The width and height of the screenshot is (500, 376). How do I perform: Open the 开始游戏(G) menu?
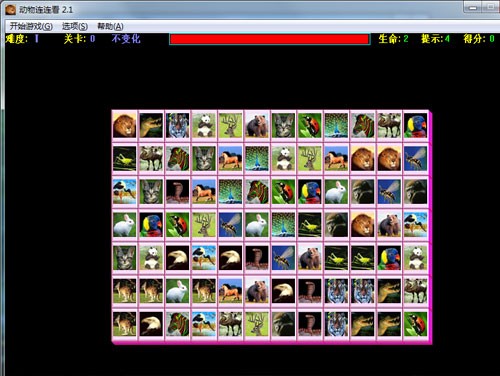tap(31, 26)
